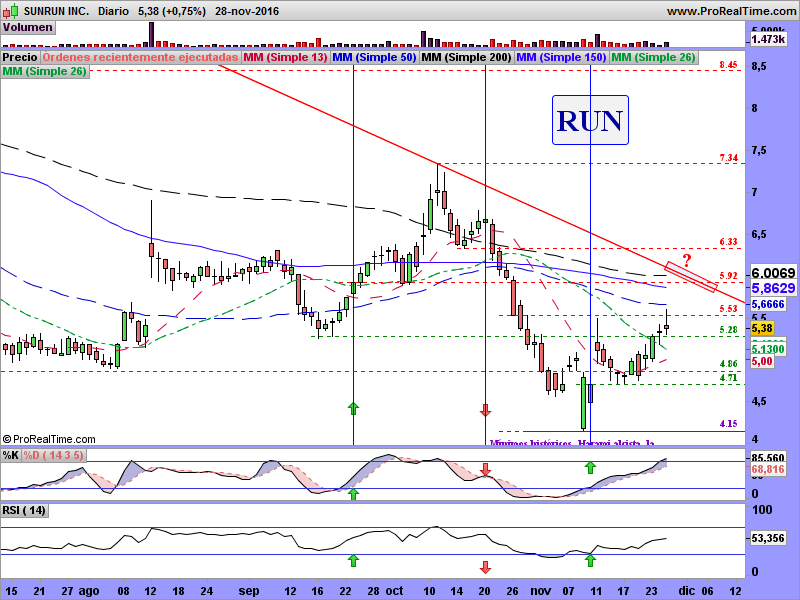Select the red rectangle on the trendline
The width and height of the screenshot is (800, 600).
(x=691, y=277)
